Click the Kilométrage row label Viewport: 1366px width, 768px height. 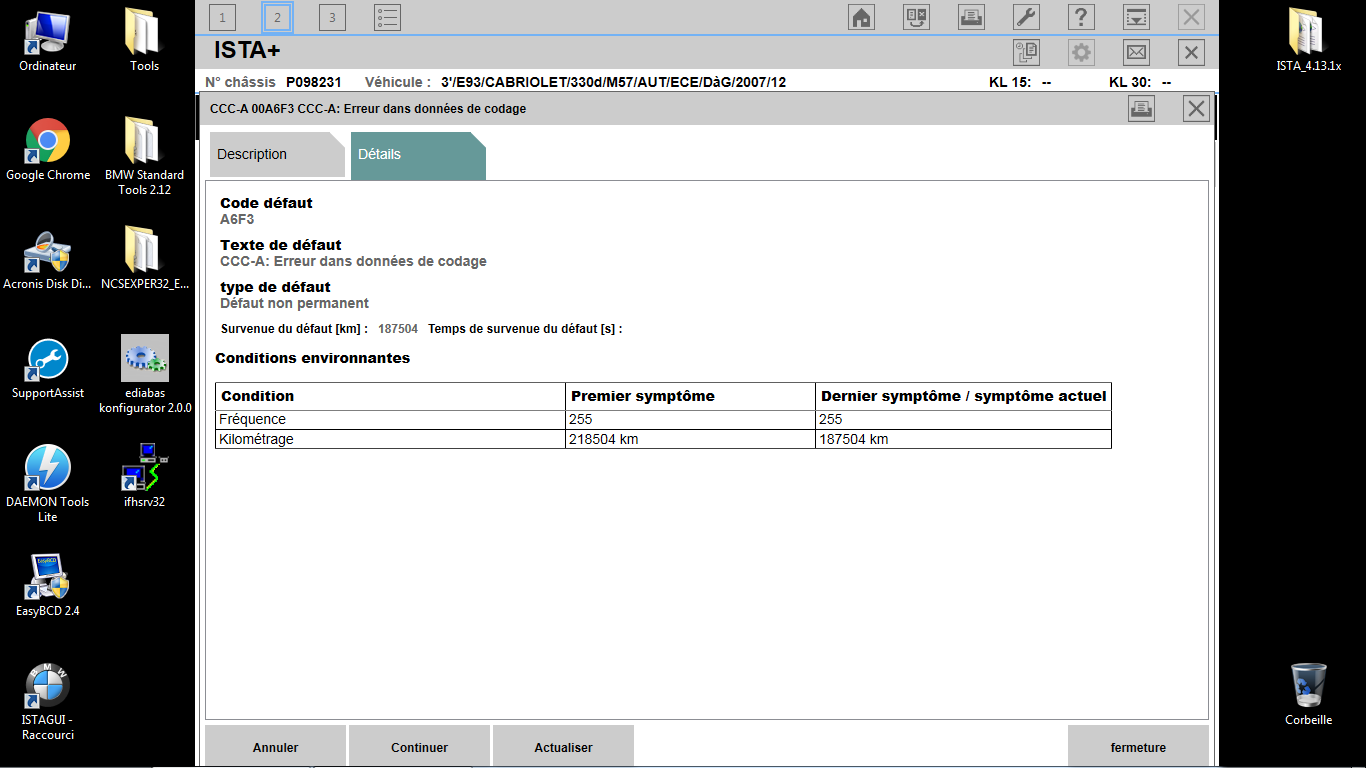256,439
